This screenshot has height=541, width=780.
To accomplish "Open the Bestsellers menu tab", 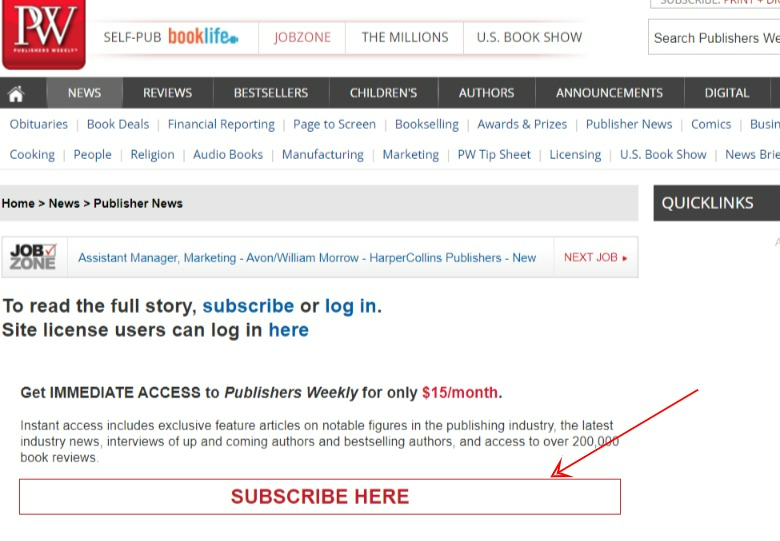I will pyautogui.click(x=271, y=93).
